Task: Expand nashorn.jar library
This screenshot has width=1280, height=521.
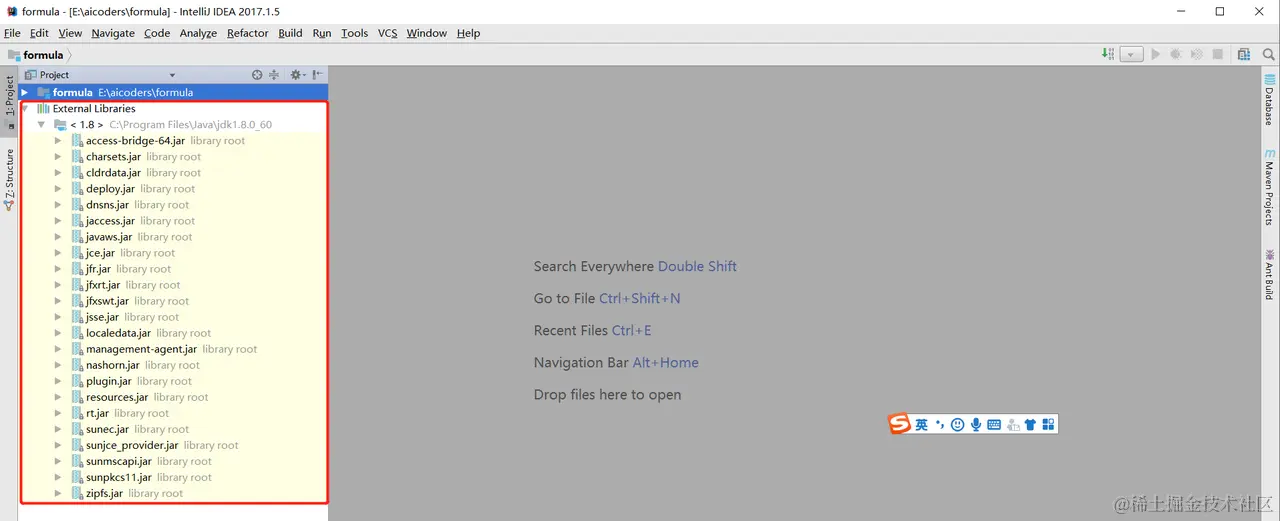Action: 58,365
